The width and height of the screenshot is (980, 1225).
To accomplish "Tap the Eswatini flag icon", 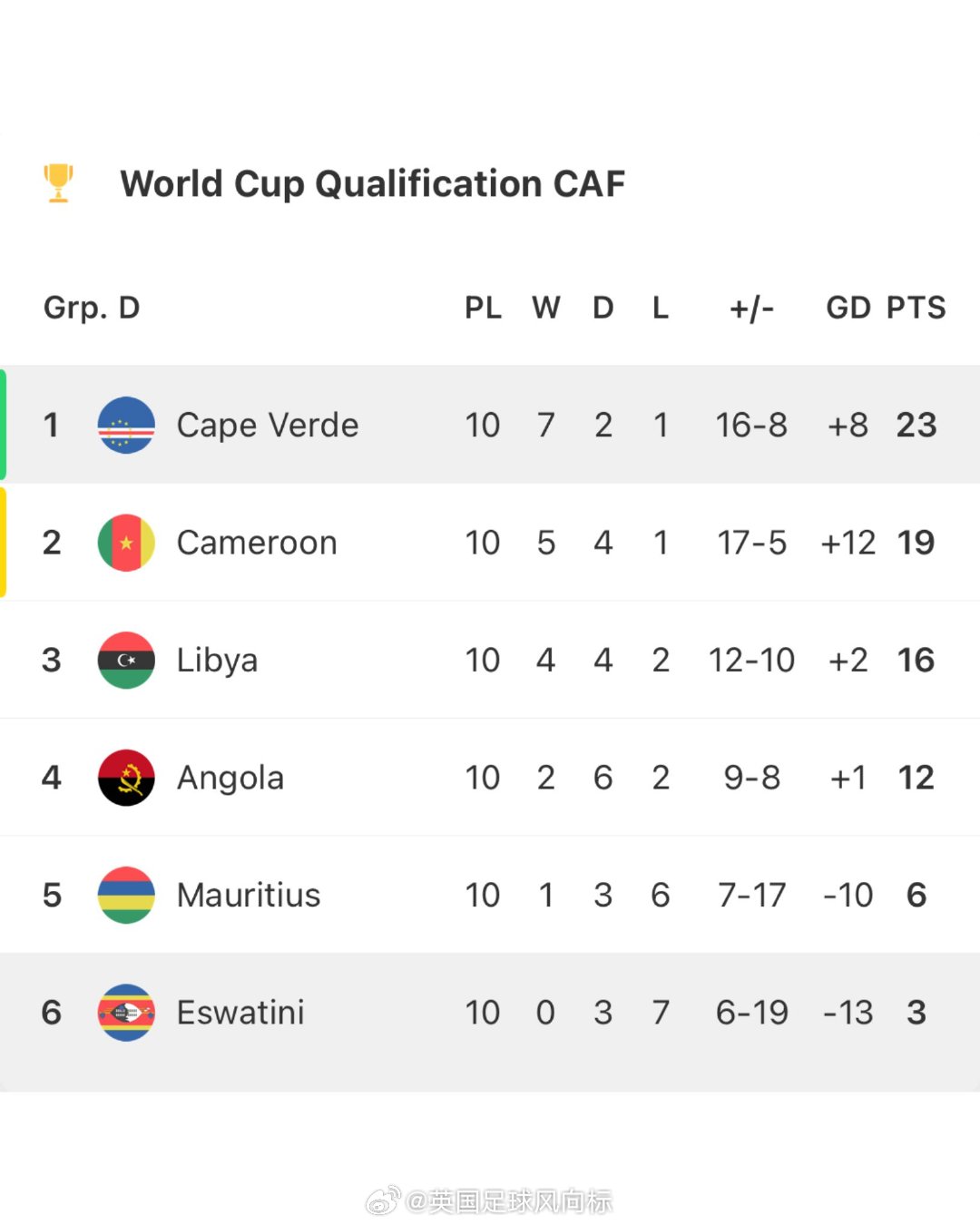I will (x=126, y=1013).
